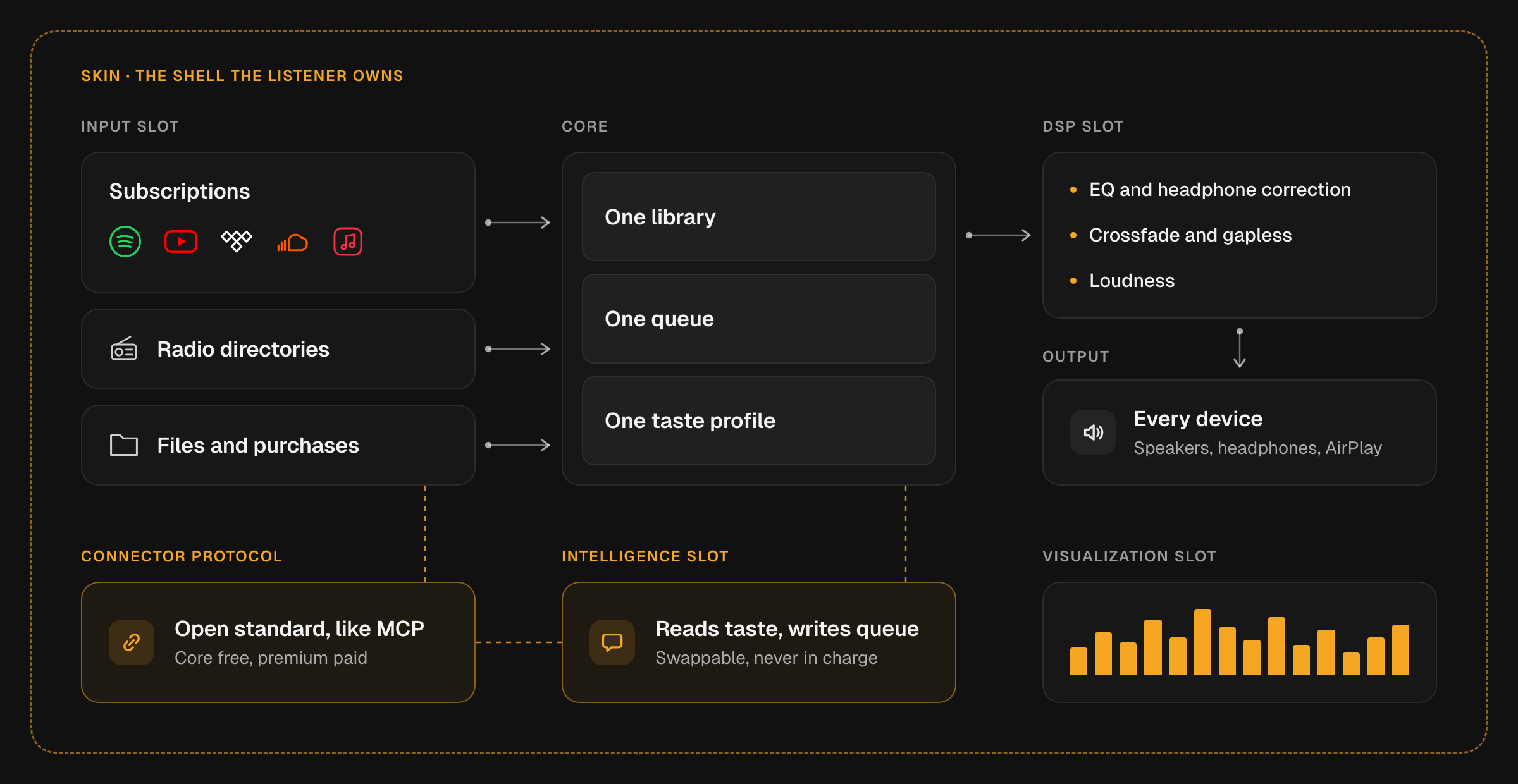Open the Radio directories card
This screenshot has width=1518, height=784.
click(x=278, y=349)
